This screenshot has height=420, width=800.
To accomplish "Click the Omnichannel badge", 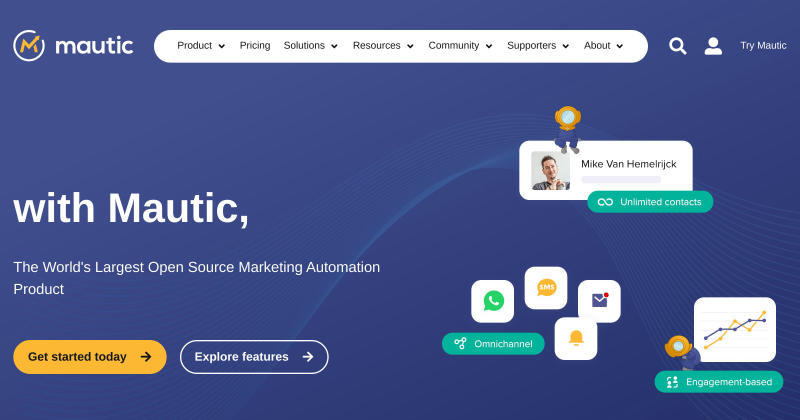I will pyautogui.click(x=493, y=343).
